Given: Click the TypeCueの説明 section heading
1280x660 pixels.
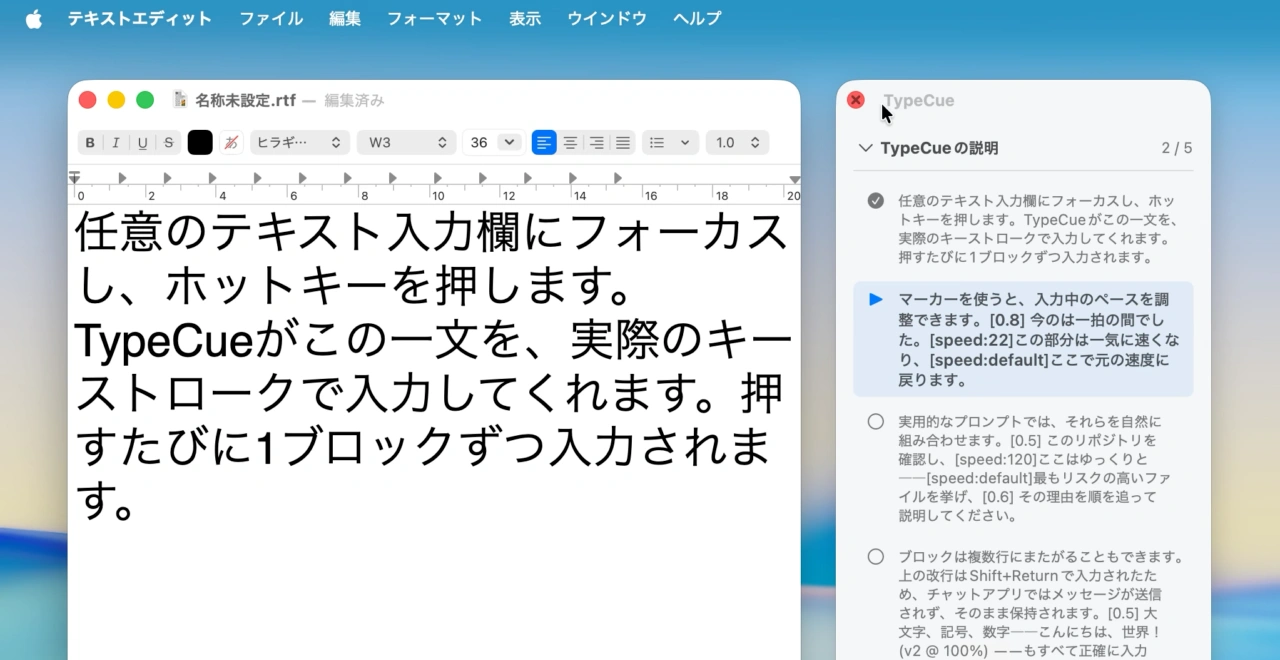Looking at the screenshot, I should (x=939, y=148).
